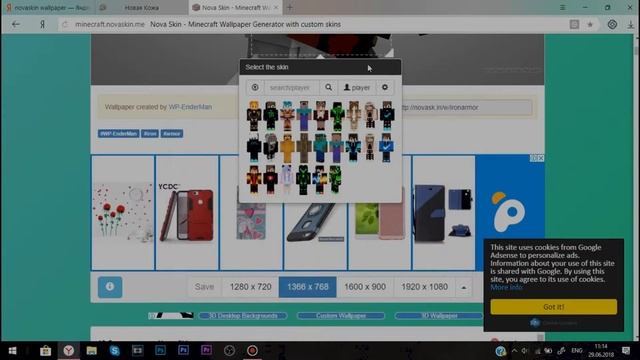Open the More info cookie link
This screenshot has height=360, width=640.
pyautogui.click(x=506, y=287)
